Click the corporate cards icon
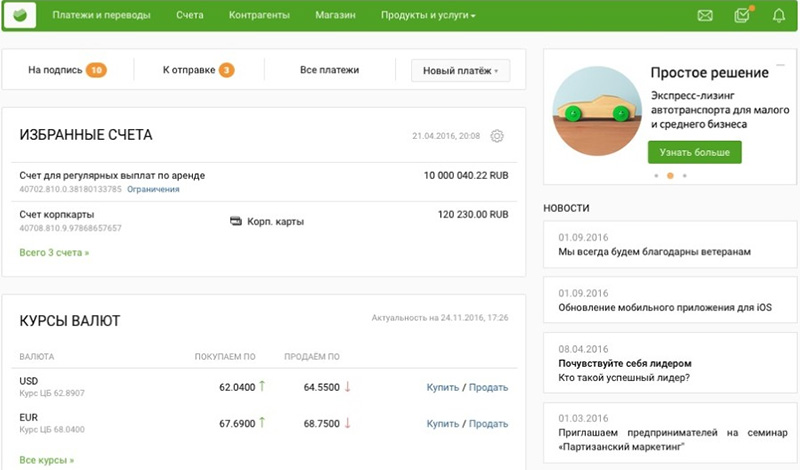Viewport: 800px width, 470px height. pyautogui.click(x=236, y=221)
